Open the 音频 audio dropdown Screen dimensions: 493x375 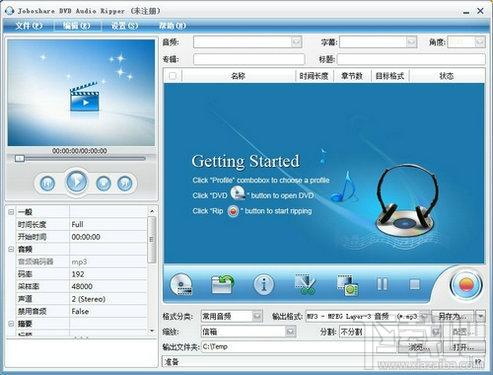pyautogui.click(x=297, y=42)
